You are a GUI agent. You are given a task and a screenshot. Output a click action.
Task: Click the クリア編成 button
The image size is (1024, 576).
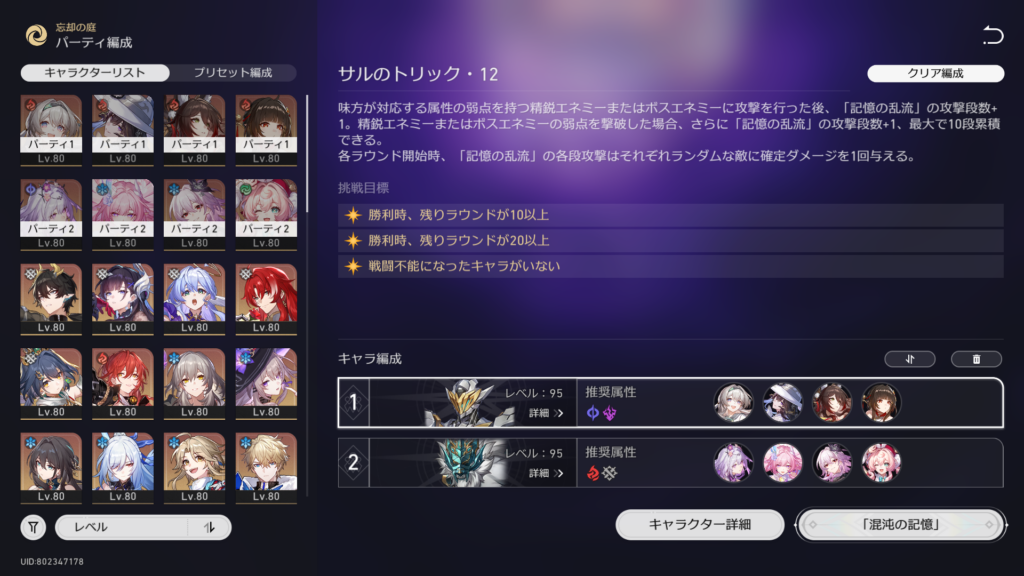point(935,73)
